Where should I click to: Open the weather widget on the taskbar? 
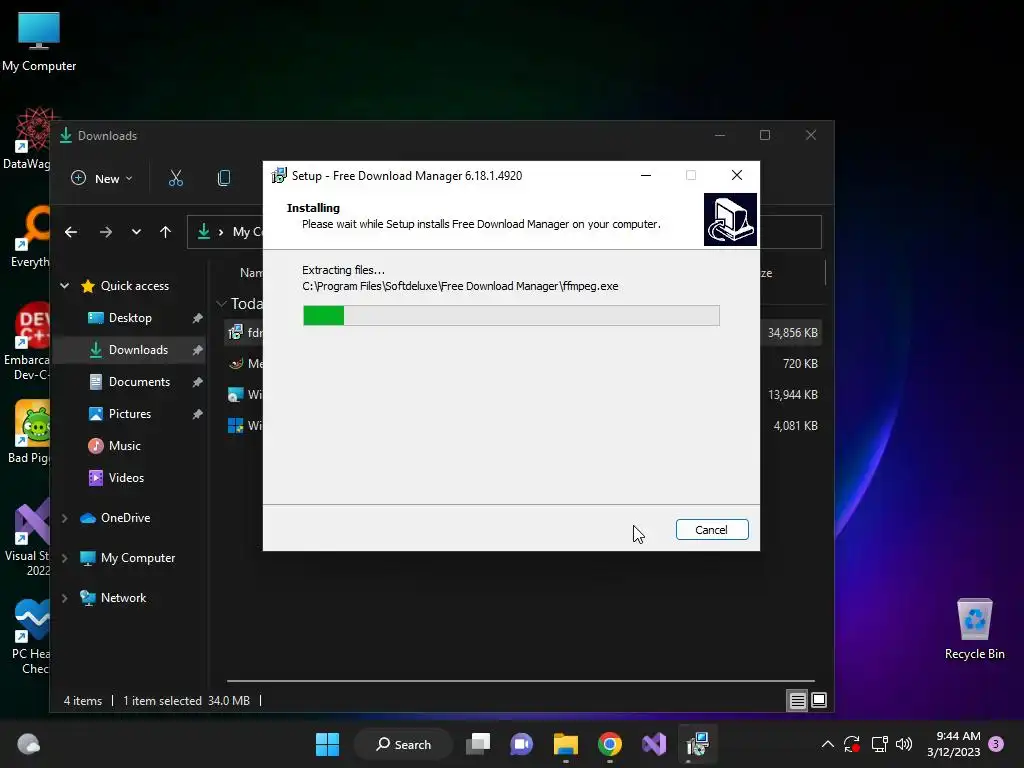click(x=28, y=744)
